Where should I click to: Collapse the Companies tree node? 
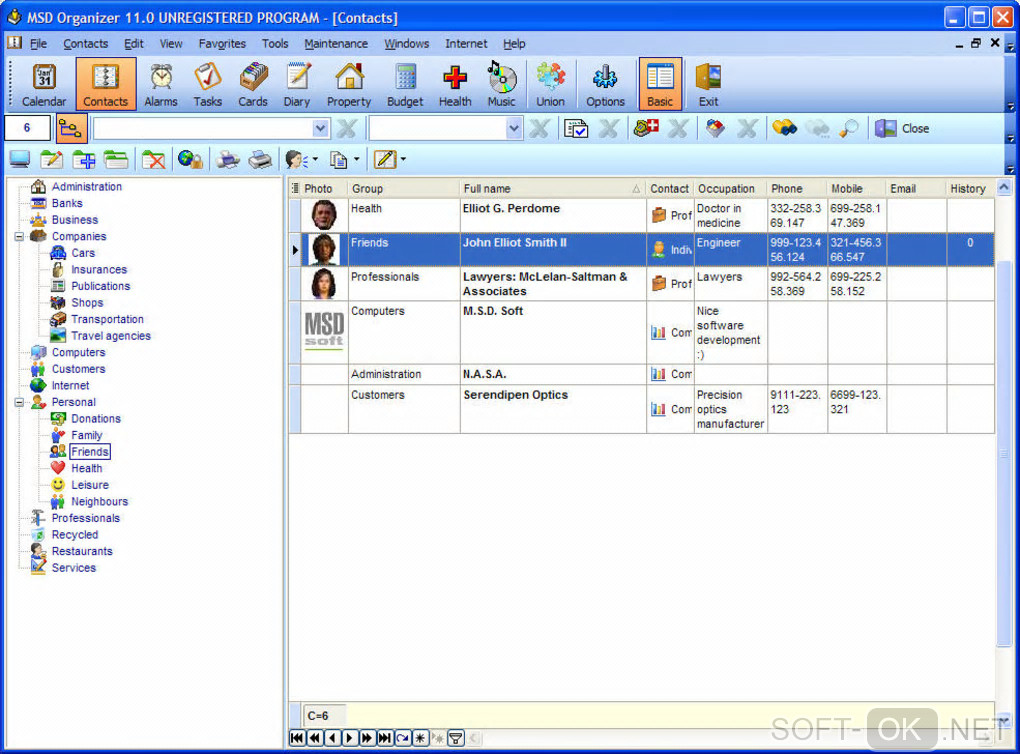(x=20, y=236)
